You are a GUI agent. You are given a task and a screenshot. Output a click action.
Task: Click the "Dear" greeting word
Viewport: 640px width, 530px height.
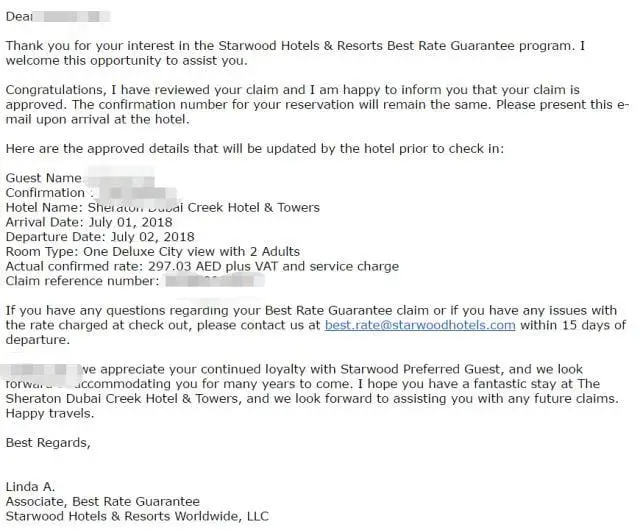[19, 16]
